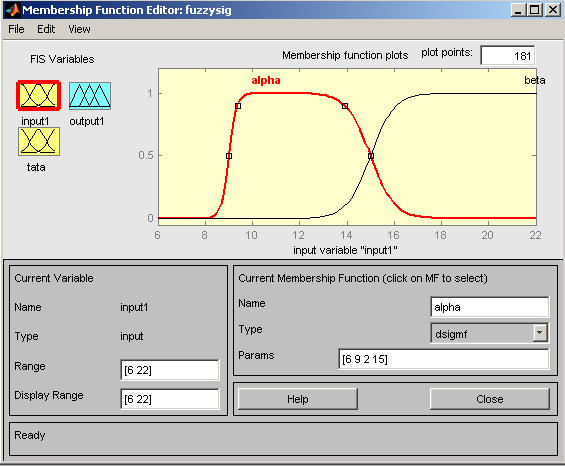The height and width of the screenshot is (466, 565).
Task: Select the alpha membership function label
Action: tap(266, 80)
